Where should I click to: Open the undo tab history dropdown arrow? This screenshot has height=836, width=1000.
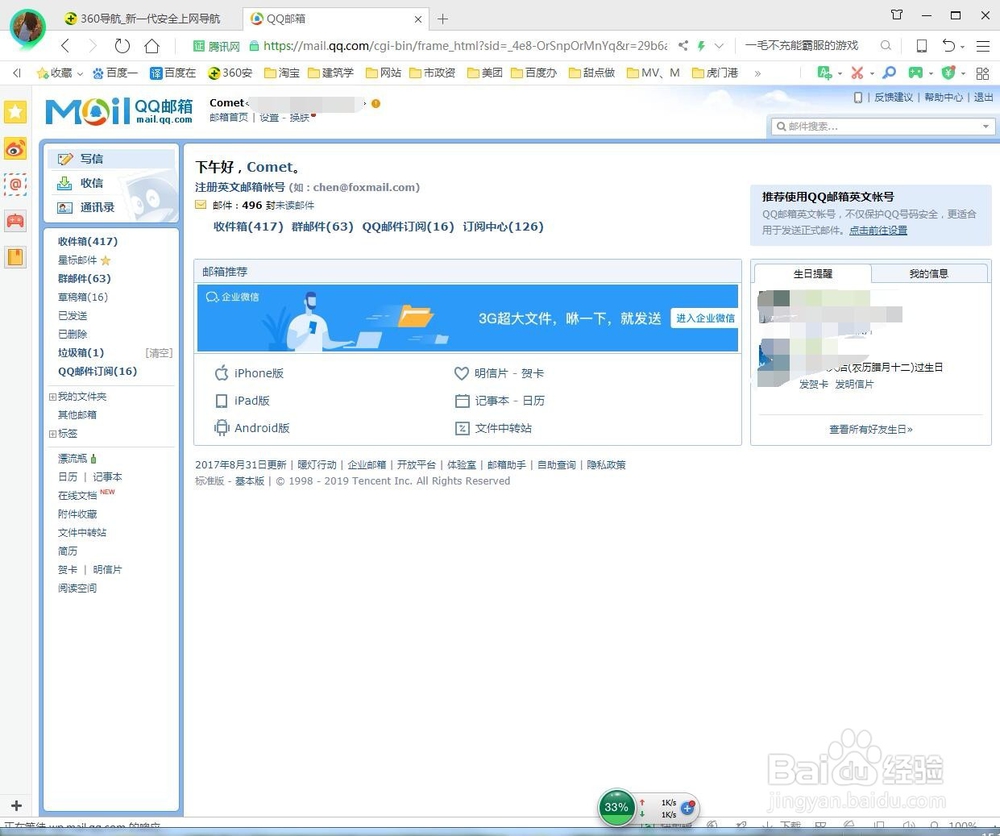(x=962, y=47)
